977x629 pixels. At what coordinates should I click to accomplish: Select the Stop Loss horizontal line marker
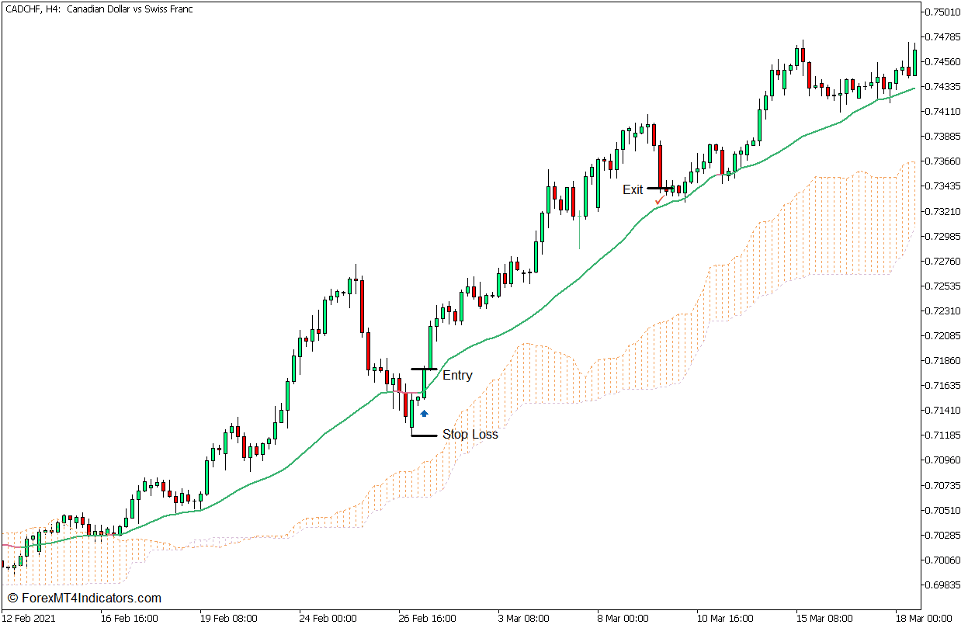pyautogui.click(x=424, y=435)
